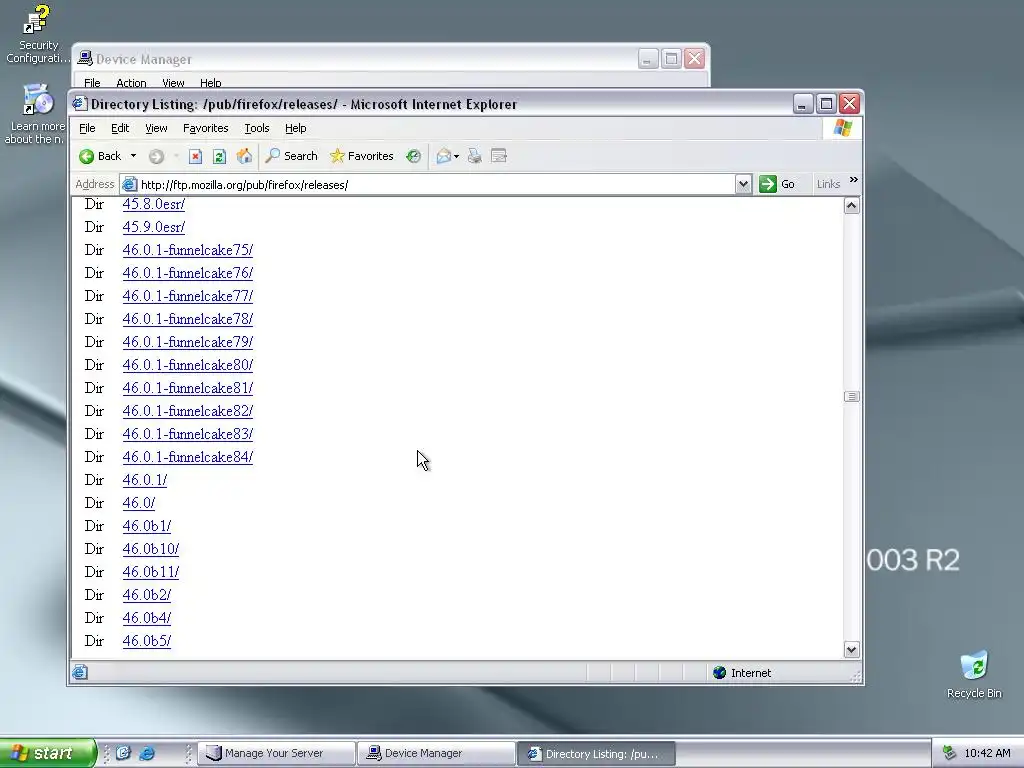Open the Favorites menu in menu bar
Image resolution: width=1024 pixels, height=768 pixels.
click(206, 129)
